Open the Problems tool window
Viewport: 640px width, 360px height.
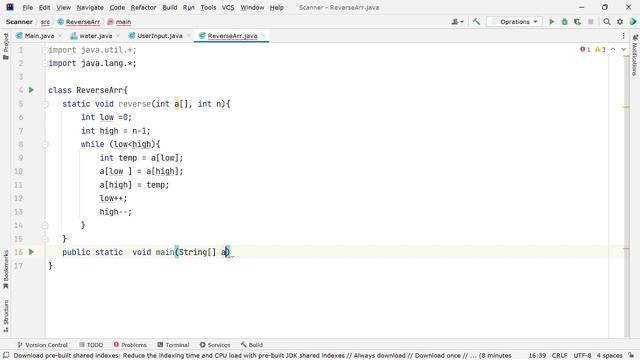[130, 345]
